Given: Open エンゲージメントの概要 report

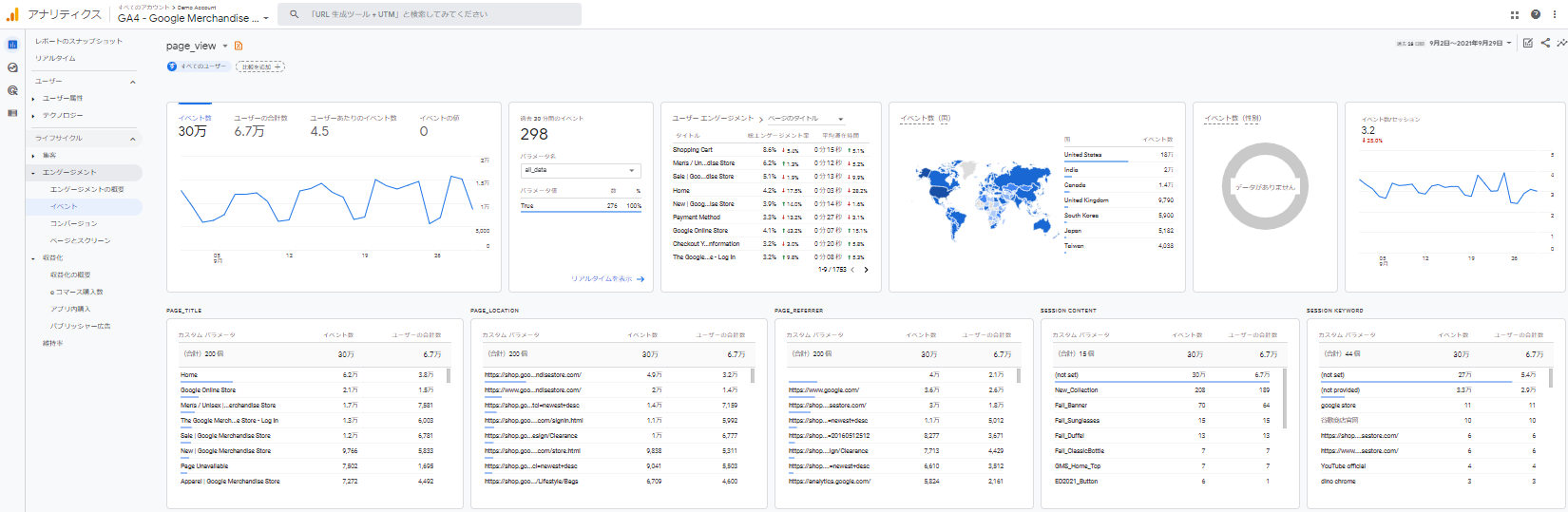Looking at the screenshot, I should point(87,189).
